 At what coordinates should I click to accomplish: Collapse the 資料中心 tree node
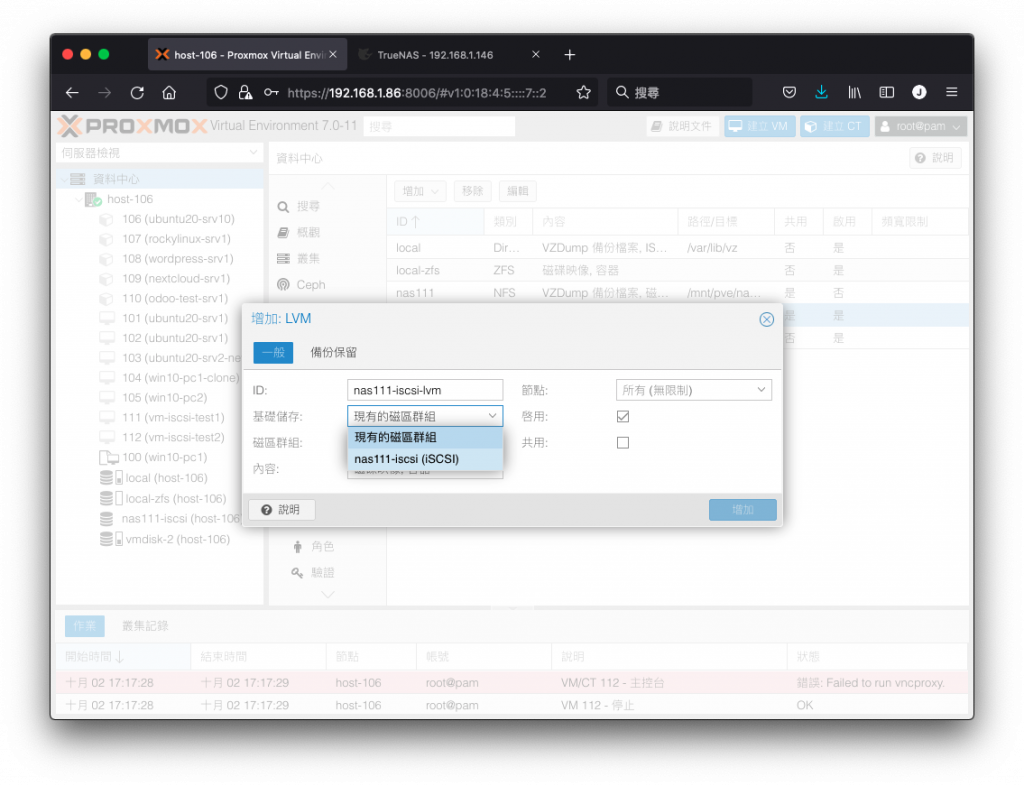coord(64,179)
